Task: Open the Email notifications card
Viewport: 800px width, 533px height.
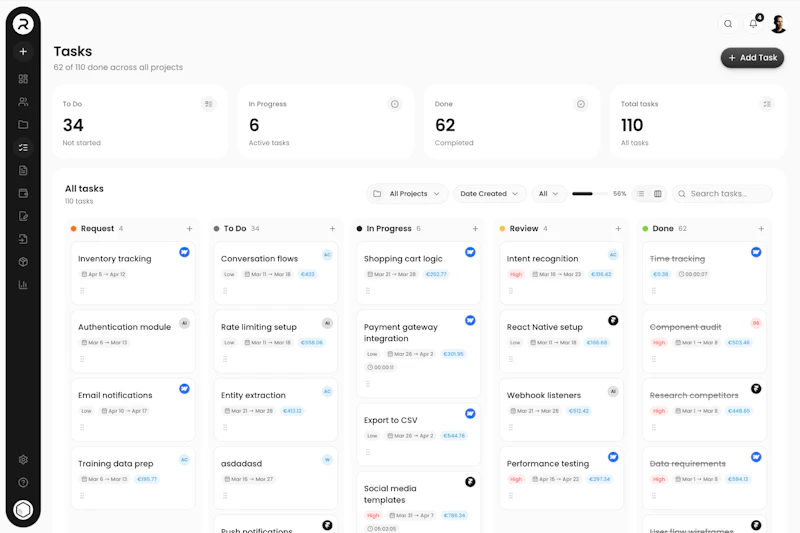Action: point(133,410)
